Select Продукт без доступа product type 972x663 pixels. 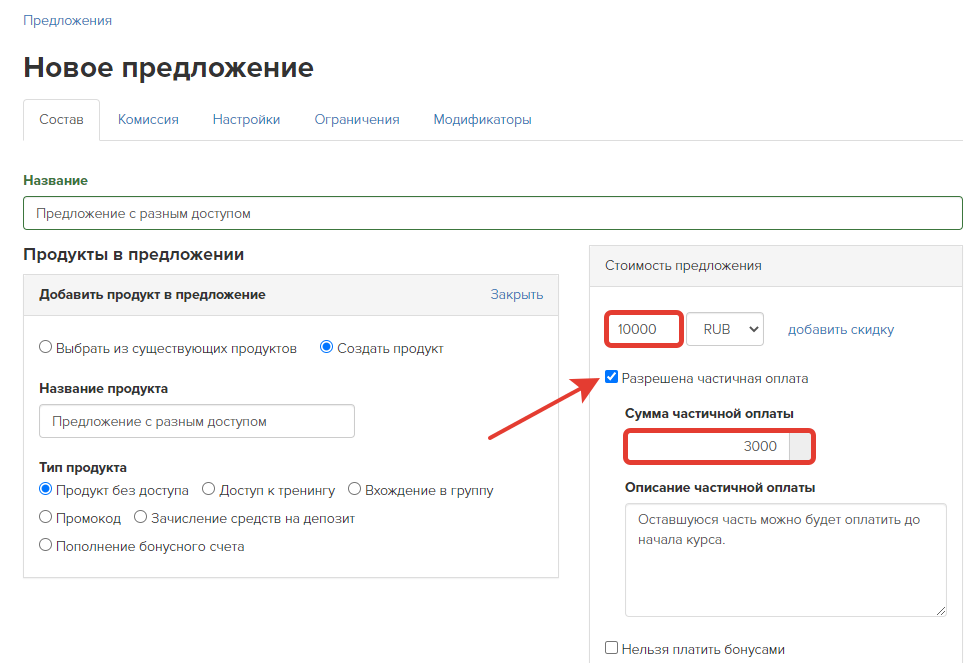pos(45,489)
